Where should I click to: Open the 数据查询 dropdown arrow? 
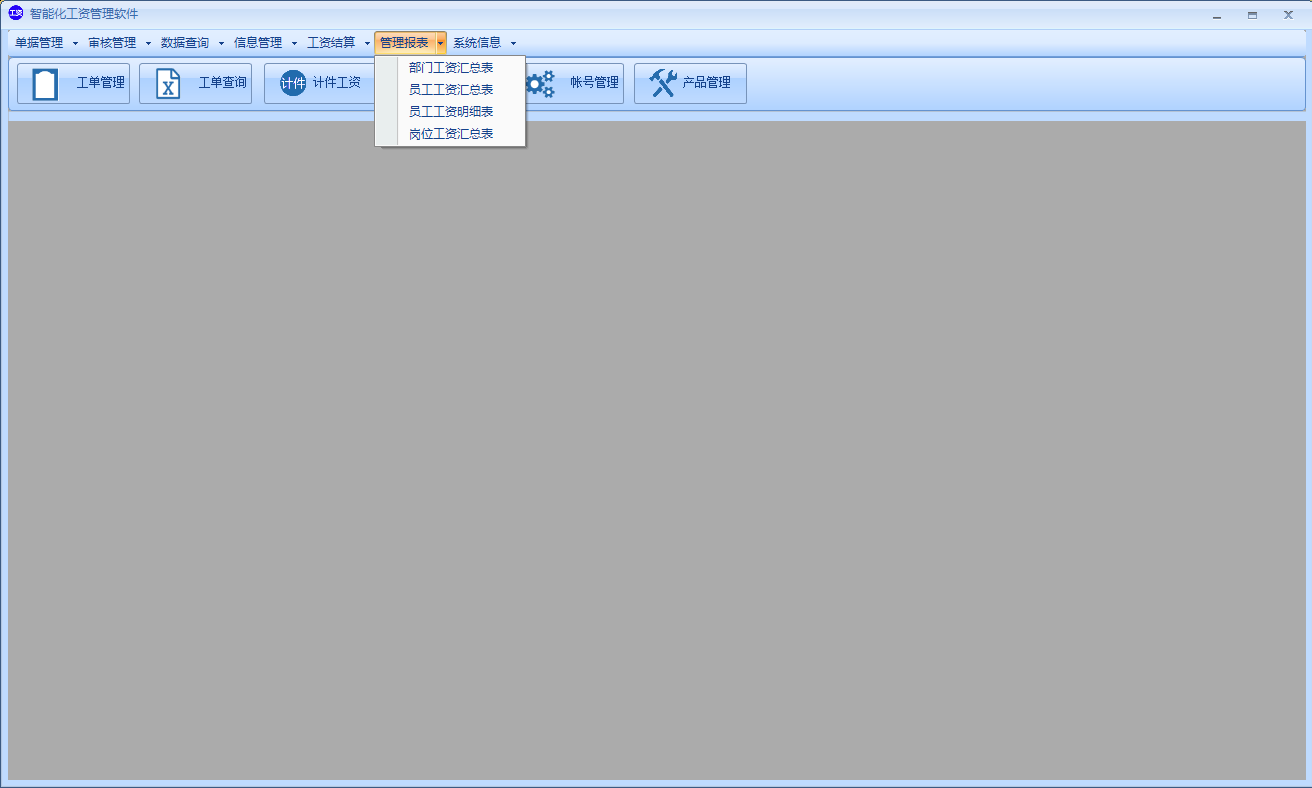pyautogui.click(x=221, y=43)
